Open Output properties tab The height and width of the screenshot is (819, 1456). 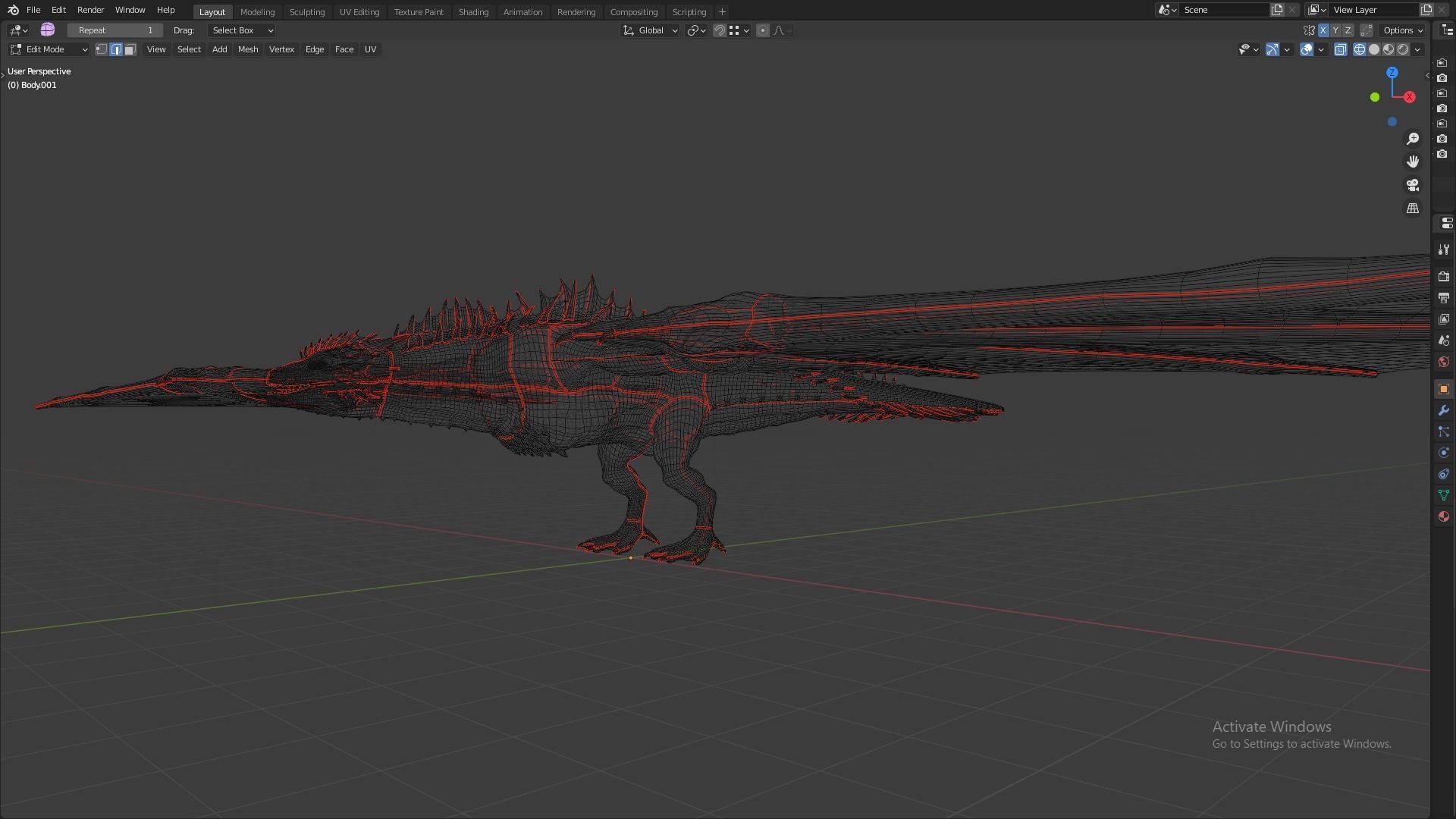(1444, 298)
